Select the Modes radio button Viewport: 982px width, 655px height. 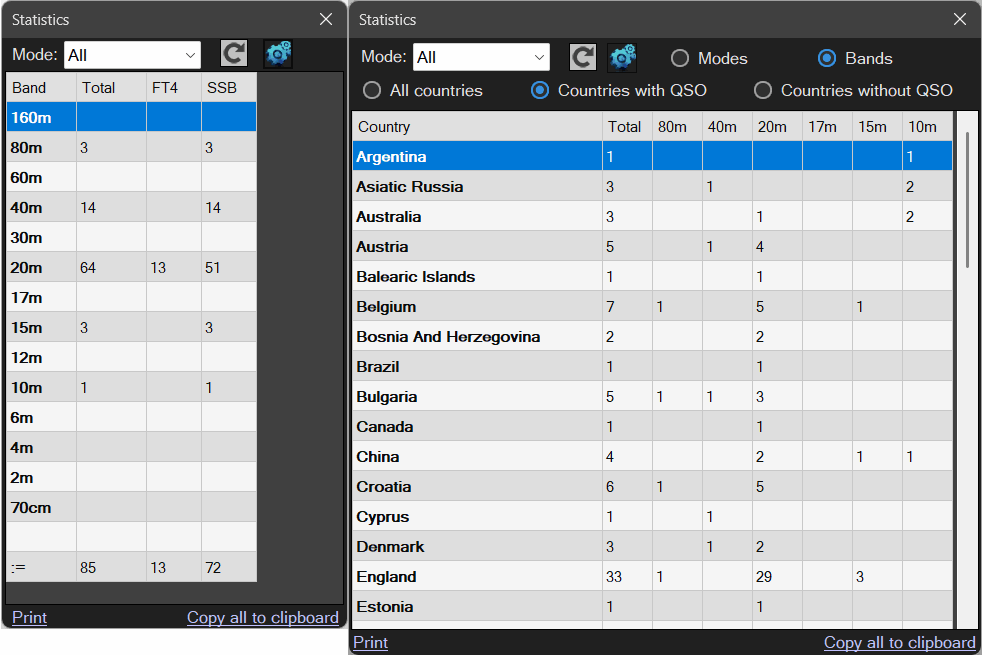point(680,58)
